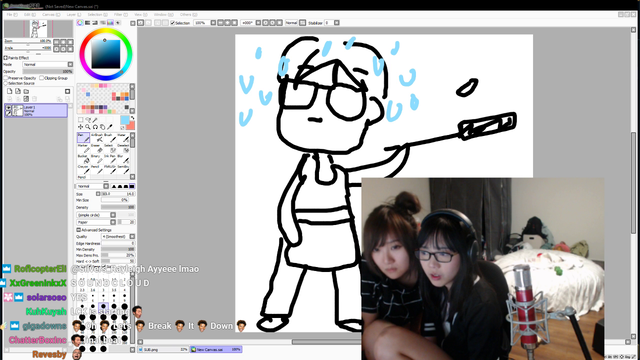
Task: Select the Blur tool
Action: pyautogui.click(x=122, y=159)
